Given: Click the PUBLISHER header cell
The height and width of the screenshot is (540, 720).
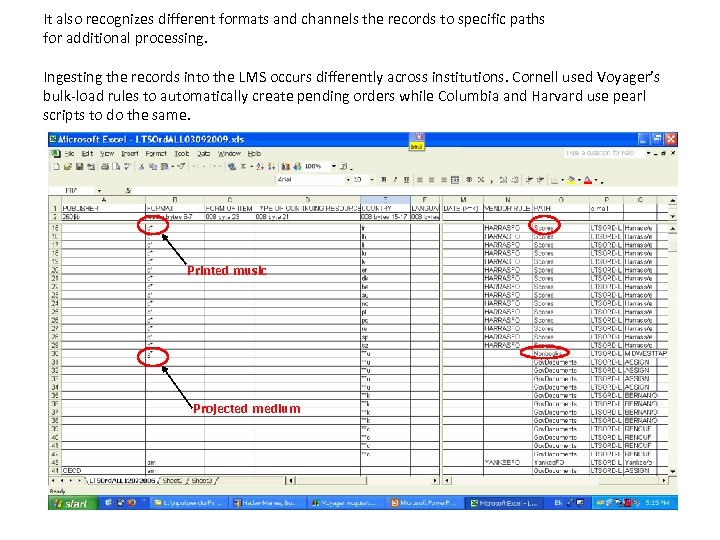Looking at the screenshot, I should click(x=103, y=208).
